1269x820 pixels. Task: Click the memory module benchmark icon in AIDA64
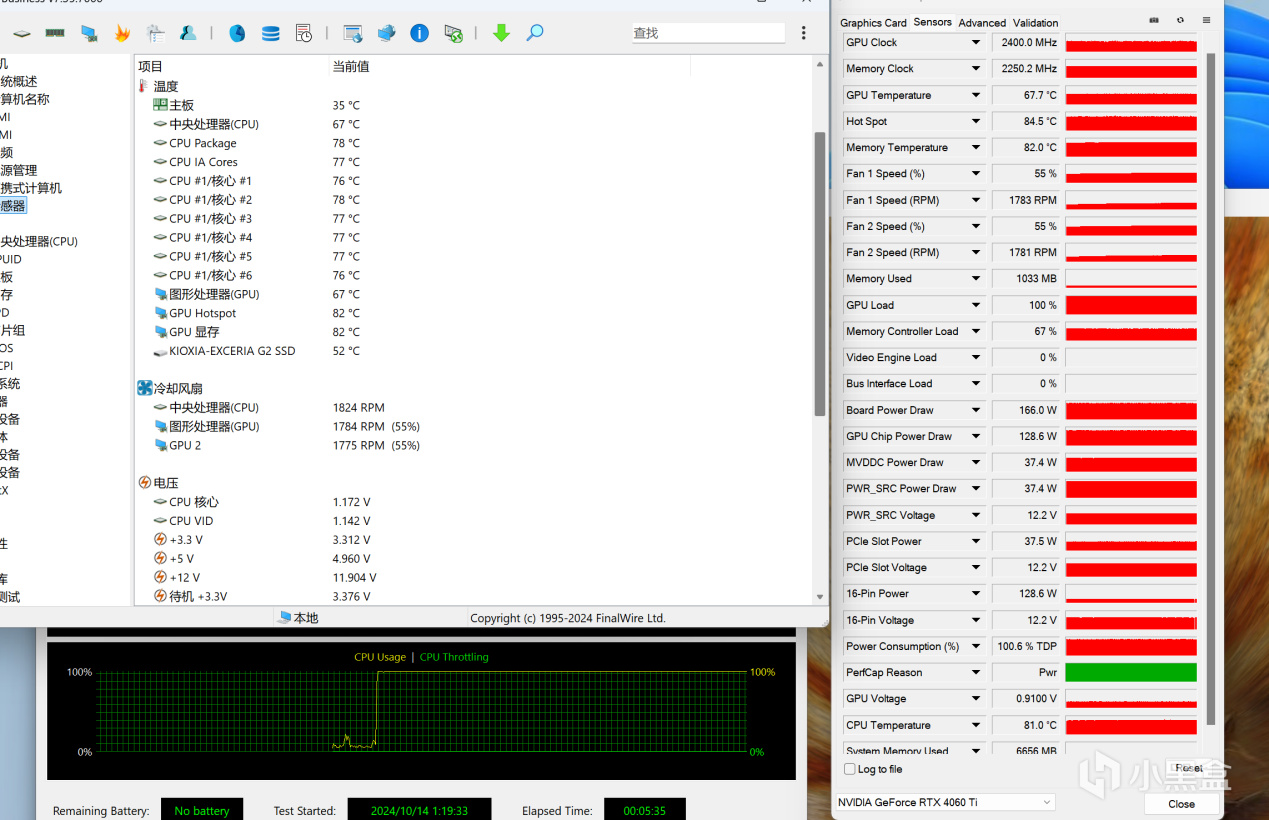point(55,34)
